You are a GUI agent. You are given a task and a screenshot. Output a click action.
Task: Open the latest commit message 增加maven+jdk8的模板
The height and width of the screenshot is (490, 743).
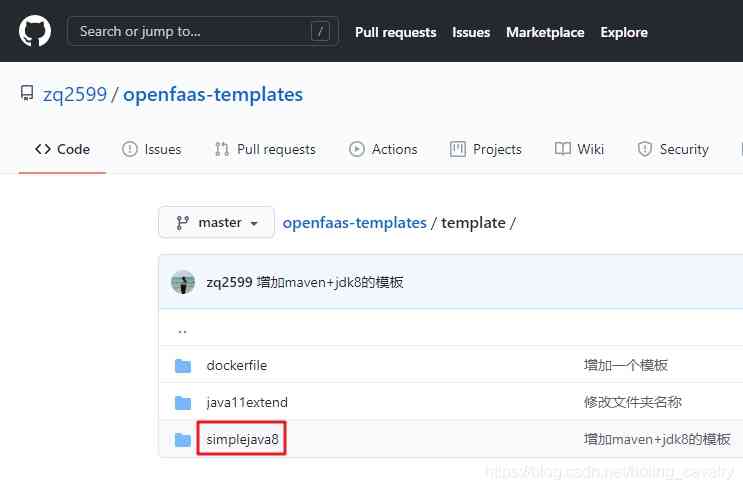pos(330,282)
